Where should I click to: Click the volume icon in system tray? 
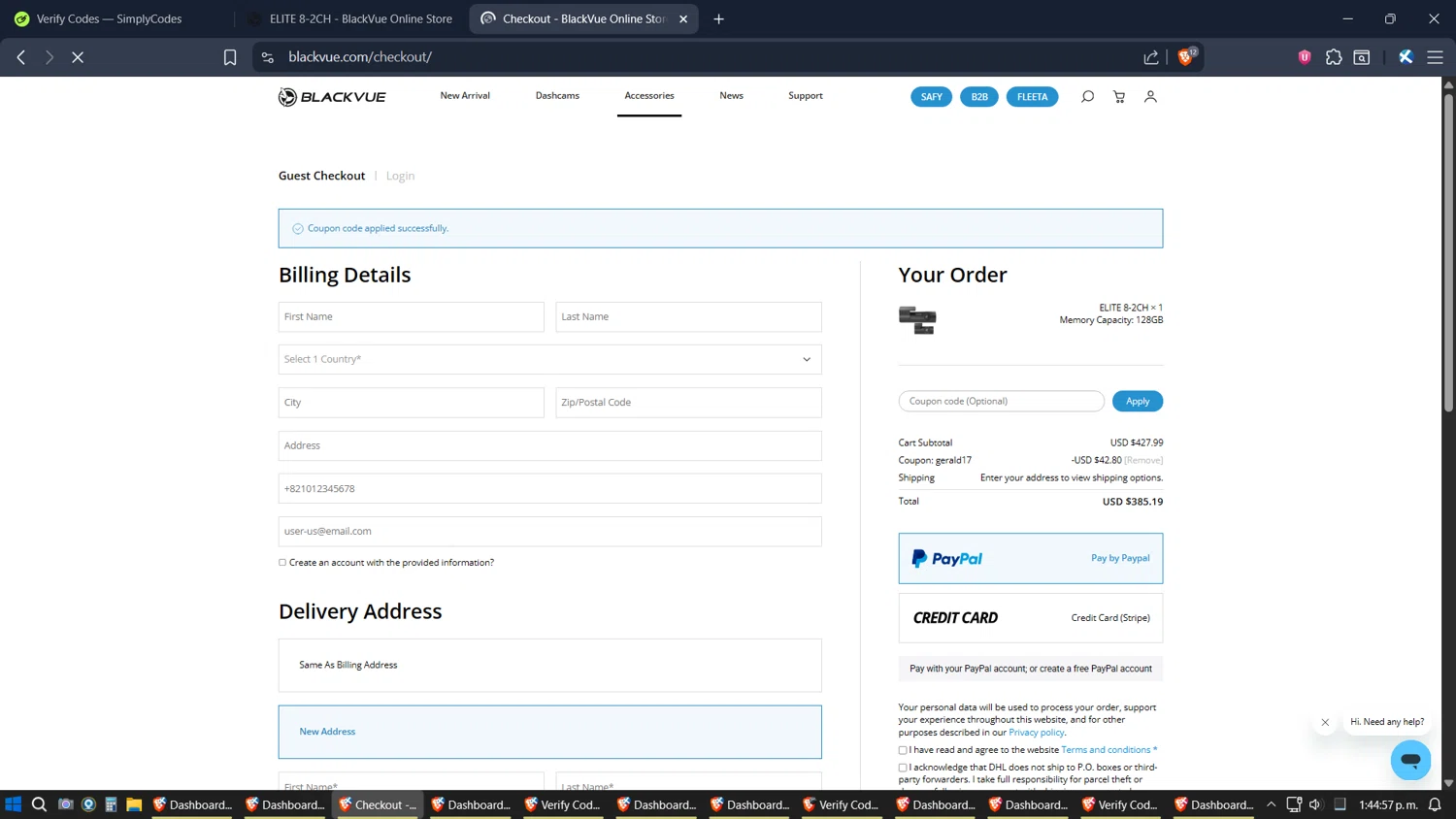pos(1315,804)
